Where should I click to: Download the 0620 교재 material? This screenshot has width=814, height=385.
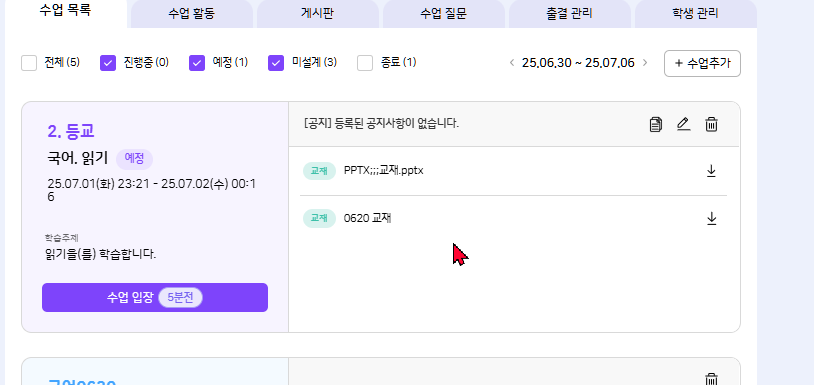[711, 219]
